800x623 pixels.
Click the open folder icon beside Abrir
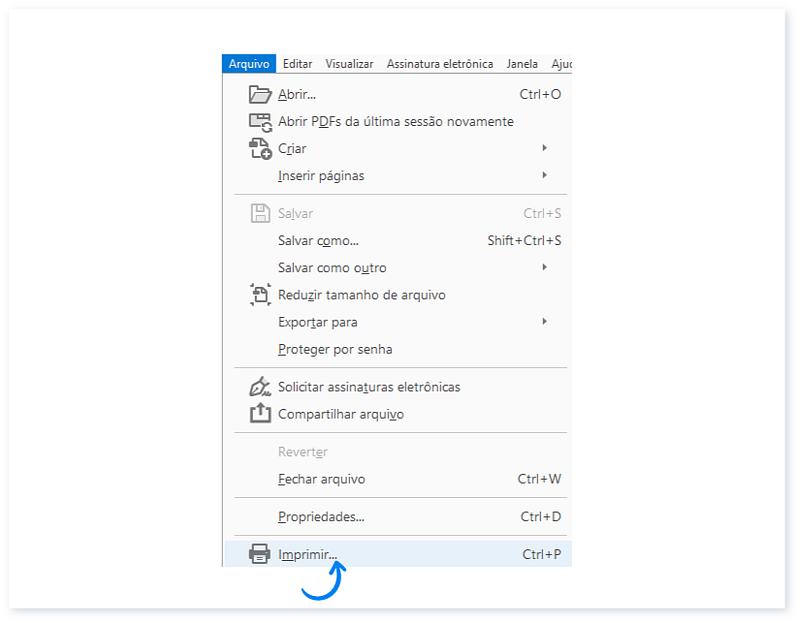pyautogui.click(x=259, y=95)
